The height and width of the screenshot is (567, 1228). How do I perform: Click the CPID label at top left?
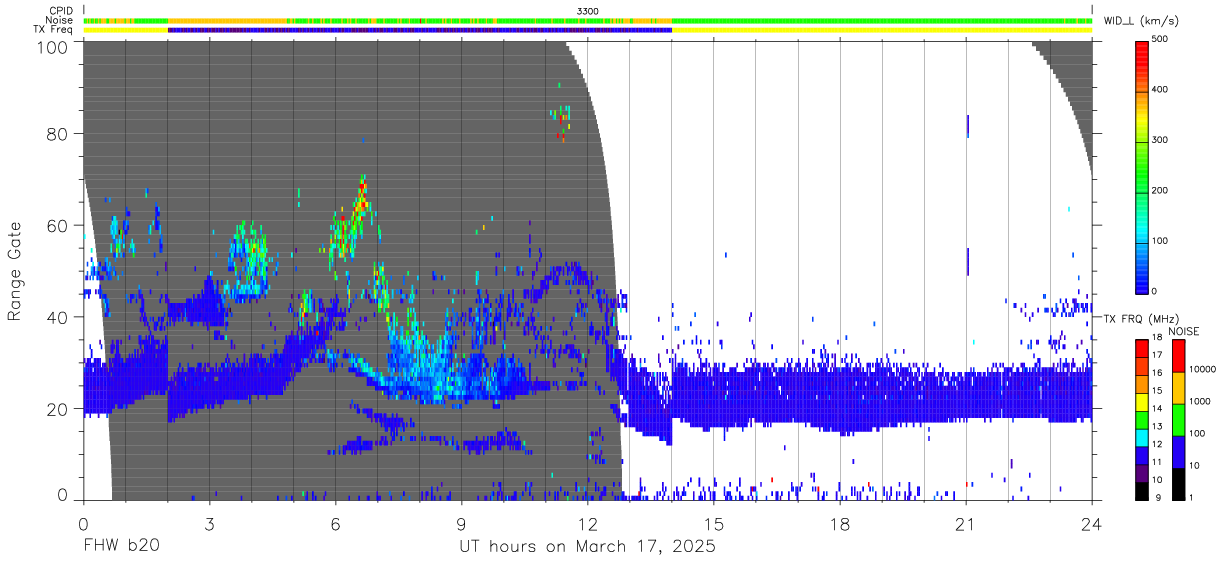tap(60, 10)
